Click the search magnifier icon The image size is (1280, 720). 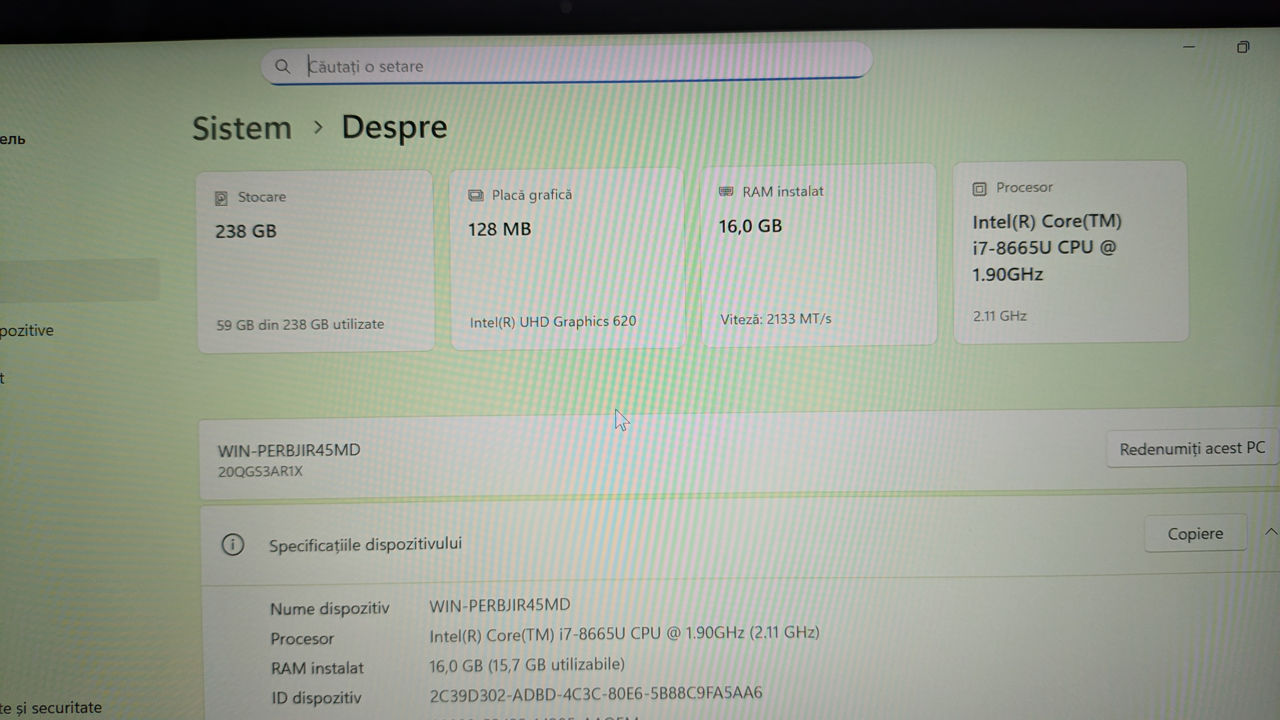coord(283,66)
